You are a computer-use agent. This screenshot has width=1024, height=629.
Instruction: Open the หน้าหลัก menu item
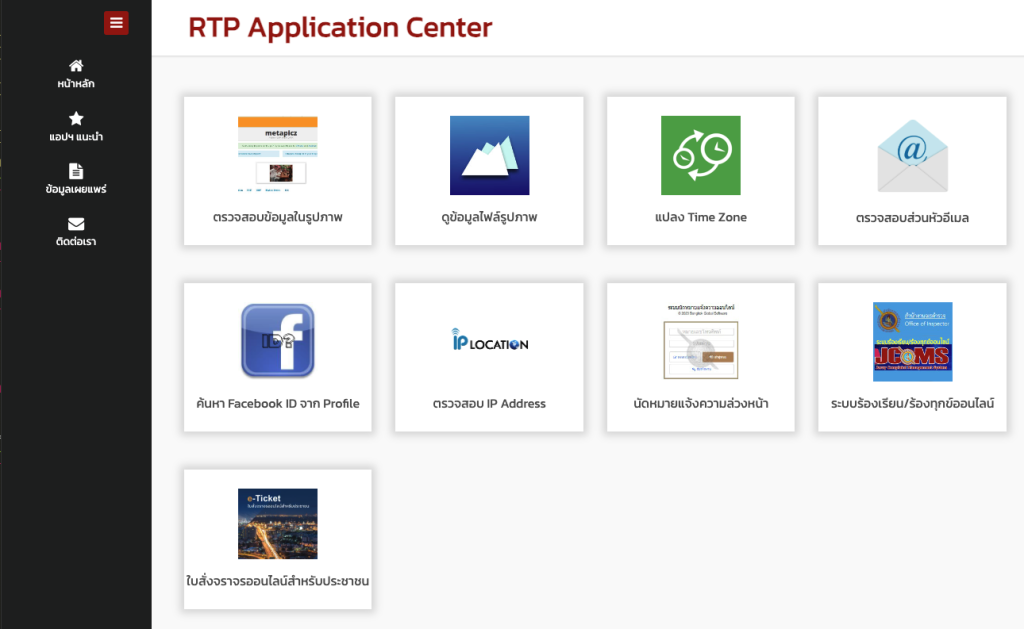click(x=76, y=84)
